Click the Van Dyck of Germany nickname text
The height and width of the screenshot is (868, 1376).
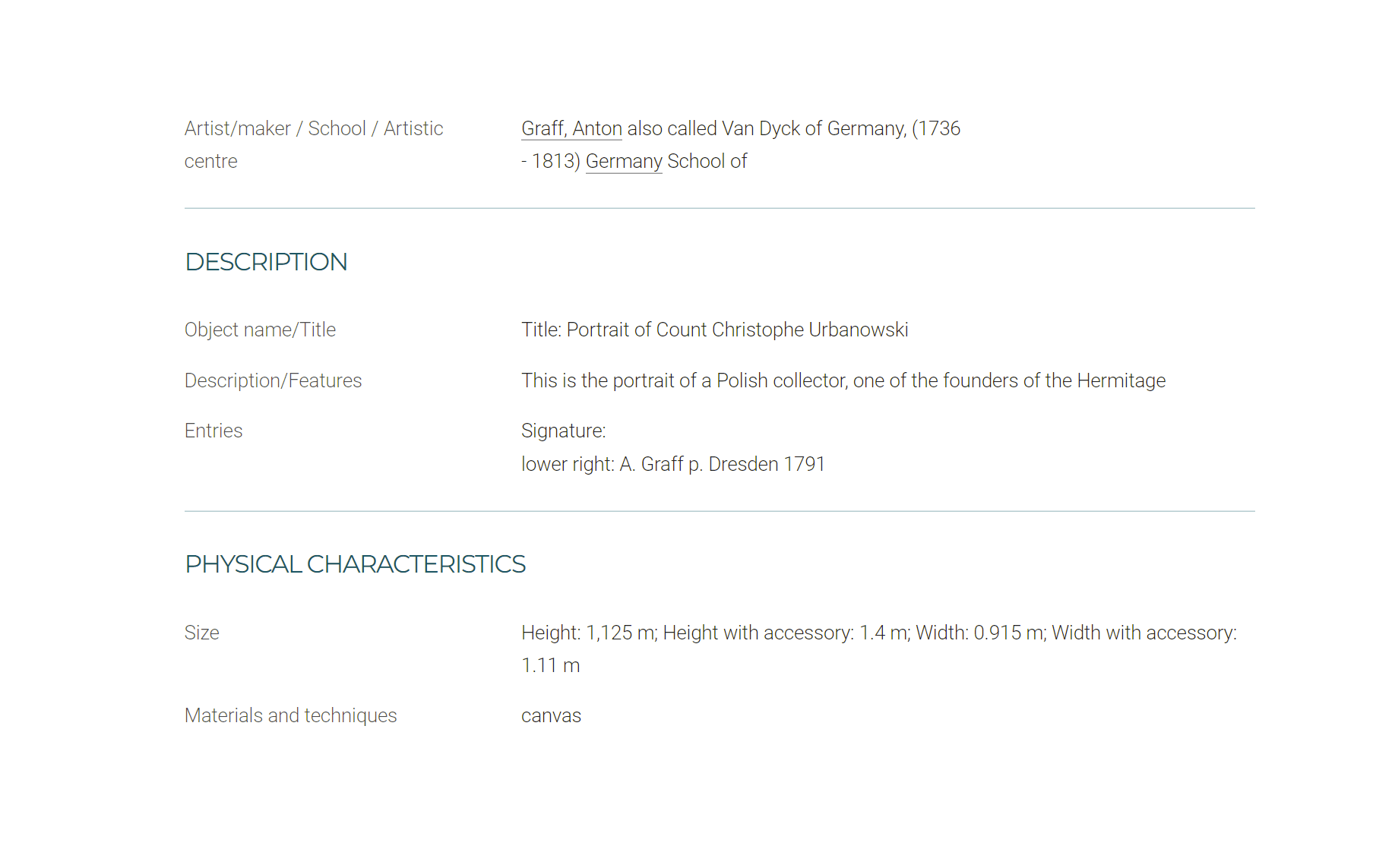coord(813,128)
